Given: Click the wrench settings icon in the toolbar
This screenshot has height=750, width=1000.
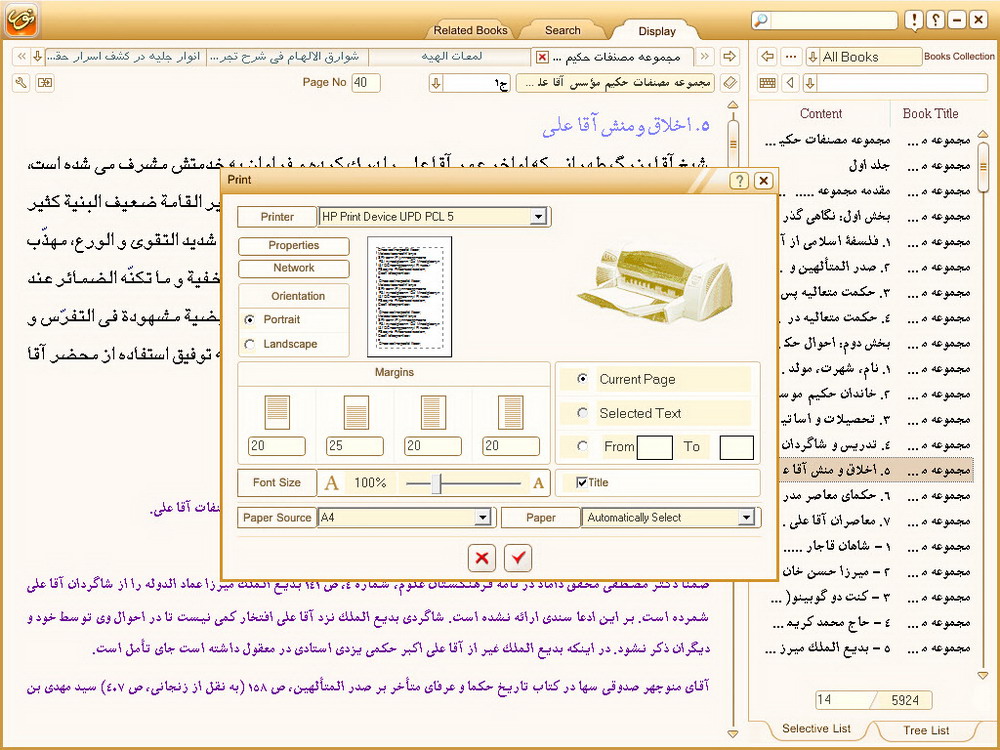Looking at the screenshot, I should pyautogui.click(x=20, y=82).
